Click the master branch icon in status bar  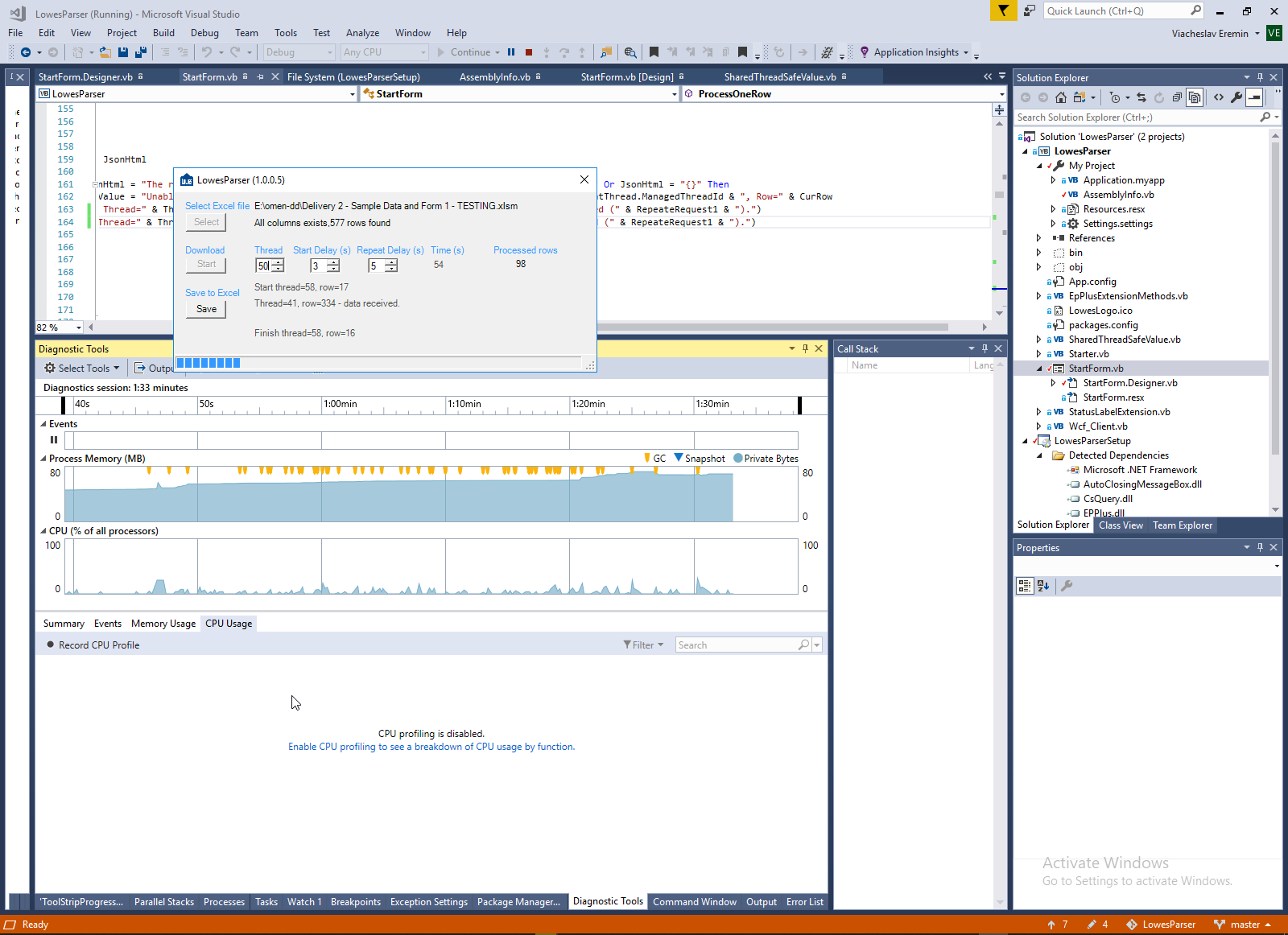tap(1219, 925)
